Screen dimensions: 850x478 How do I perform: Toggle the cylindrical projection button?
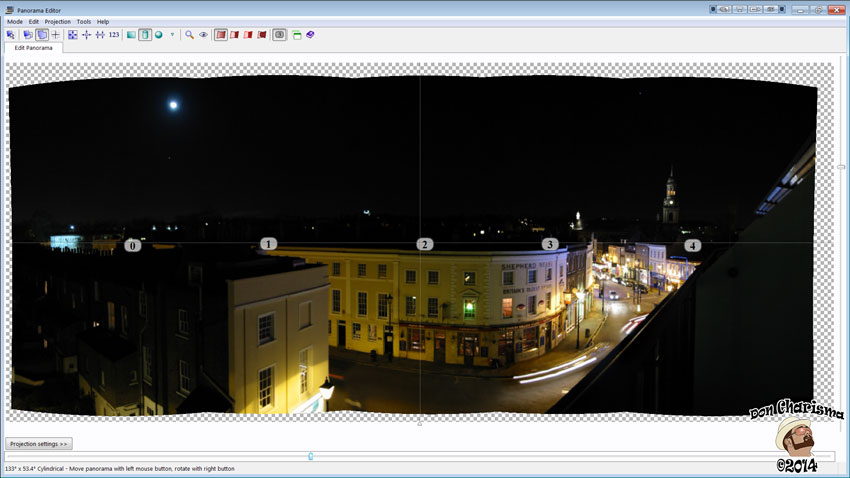pos(145,34)
